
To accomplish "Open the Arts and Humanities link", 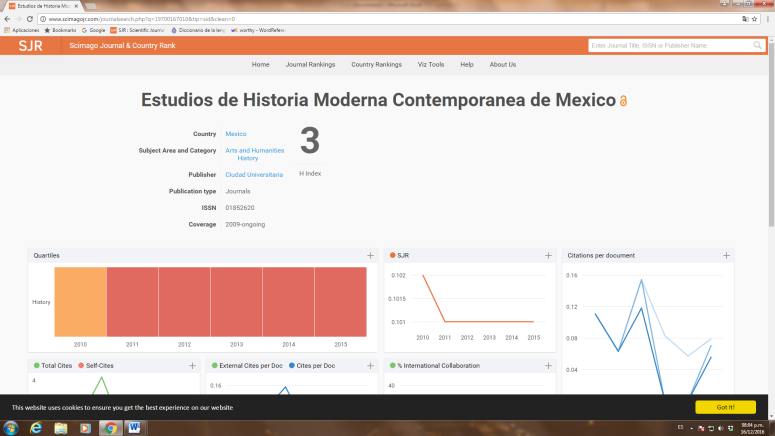I will point(254,150).
